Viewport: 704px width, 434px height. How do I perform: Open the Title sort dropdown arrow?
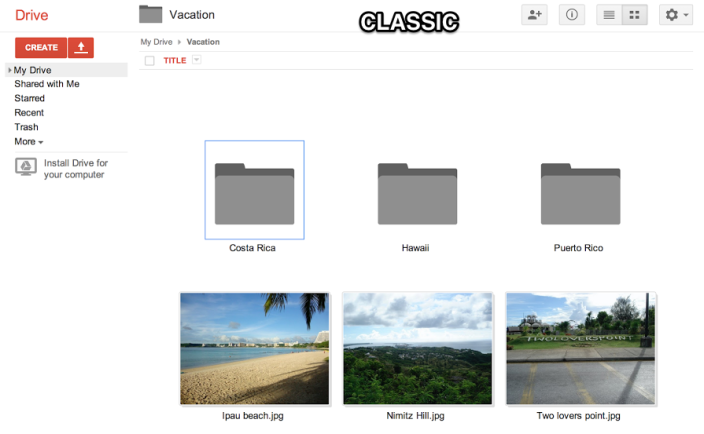coord(196,61)
